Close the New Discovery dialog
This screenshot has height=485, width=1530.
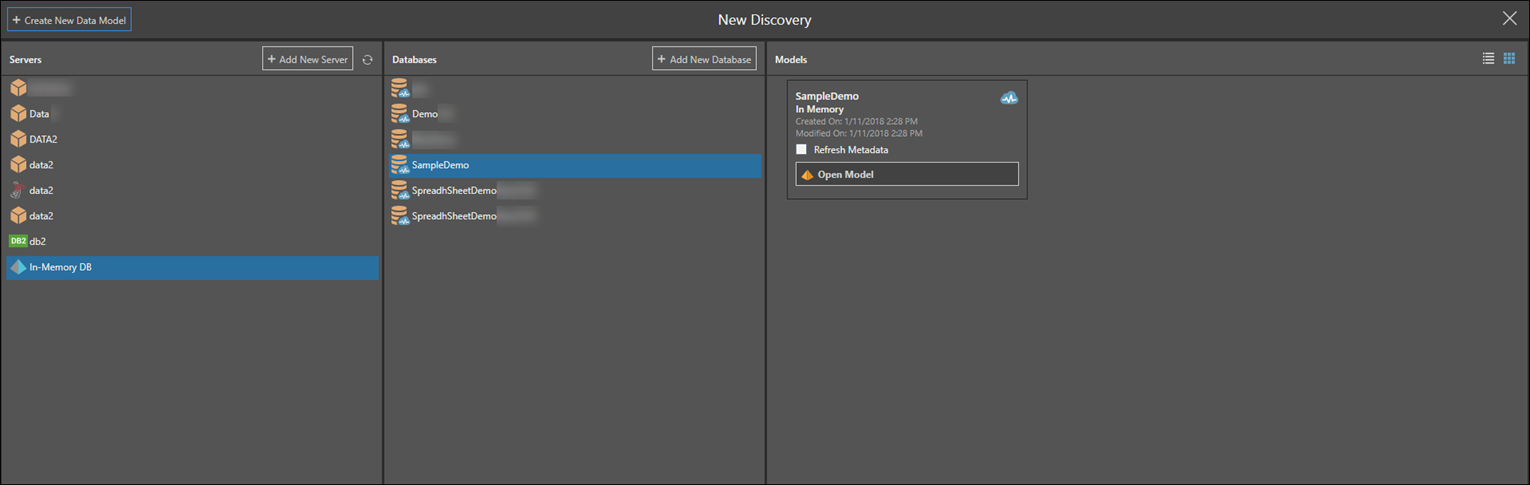(1509, 19)
